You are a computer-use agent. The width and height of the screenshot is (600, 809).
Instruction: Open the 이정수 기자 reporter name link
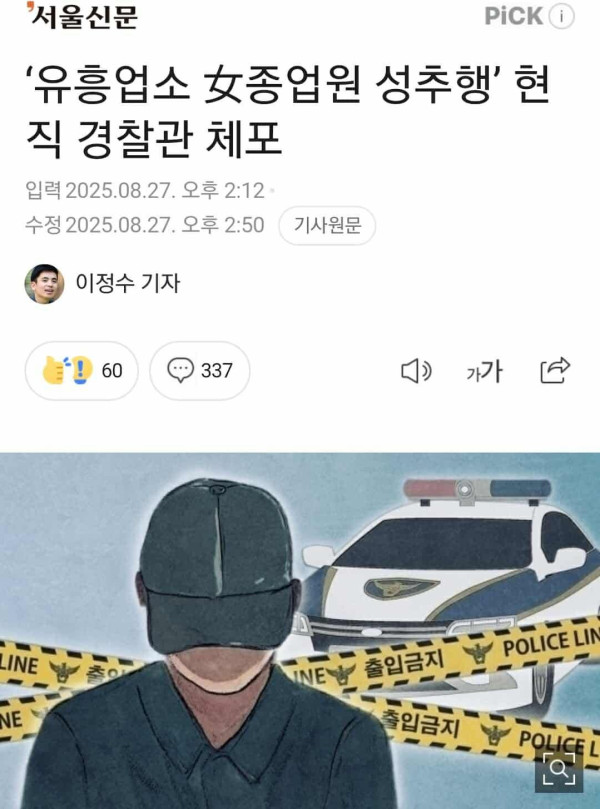coord(128,283)
